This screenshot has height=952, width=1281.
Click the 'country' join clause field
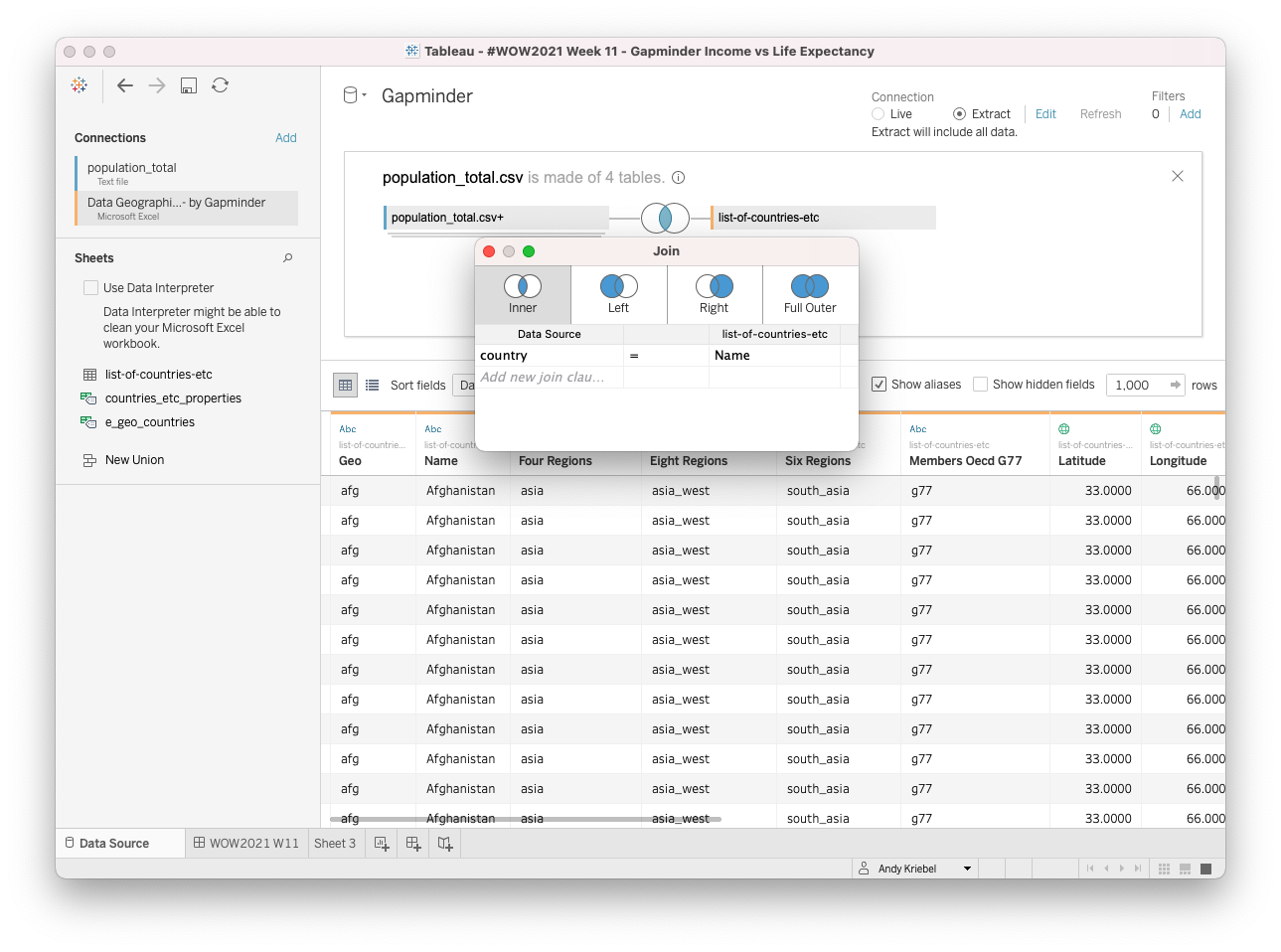click(x=550, y=356)
